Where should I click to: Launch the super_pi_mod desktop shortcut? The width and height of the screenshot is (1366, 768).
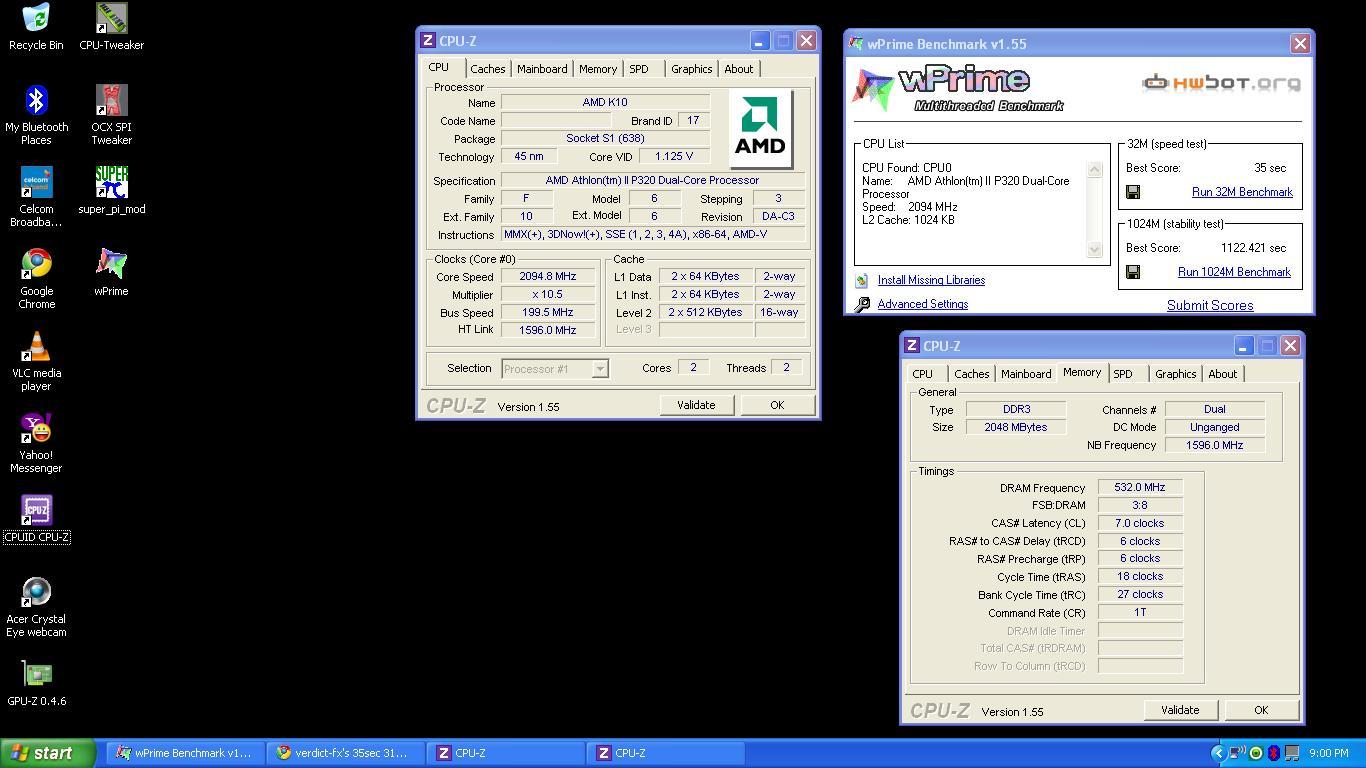coord(111,190)
